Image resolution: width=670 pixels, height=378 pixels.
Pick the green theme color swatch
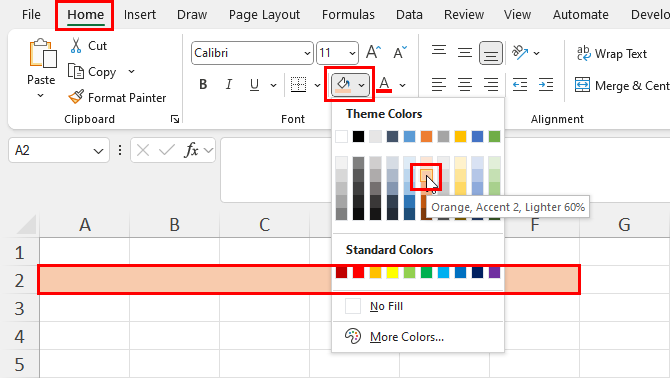click(494, 136)
